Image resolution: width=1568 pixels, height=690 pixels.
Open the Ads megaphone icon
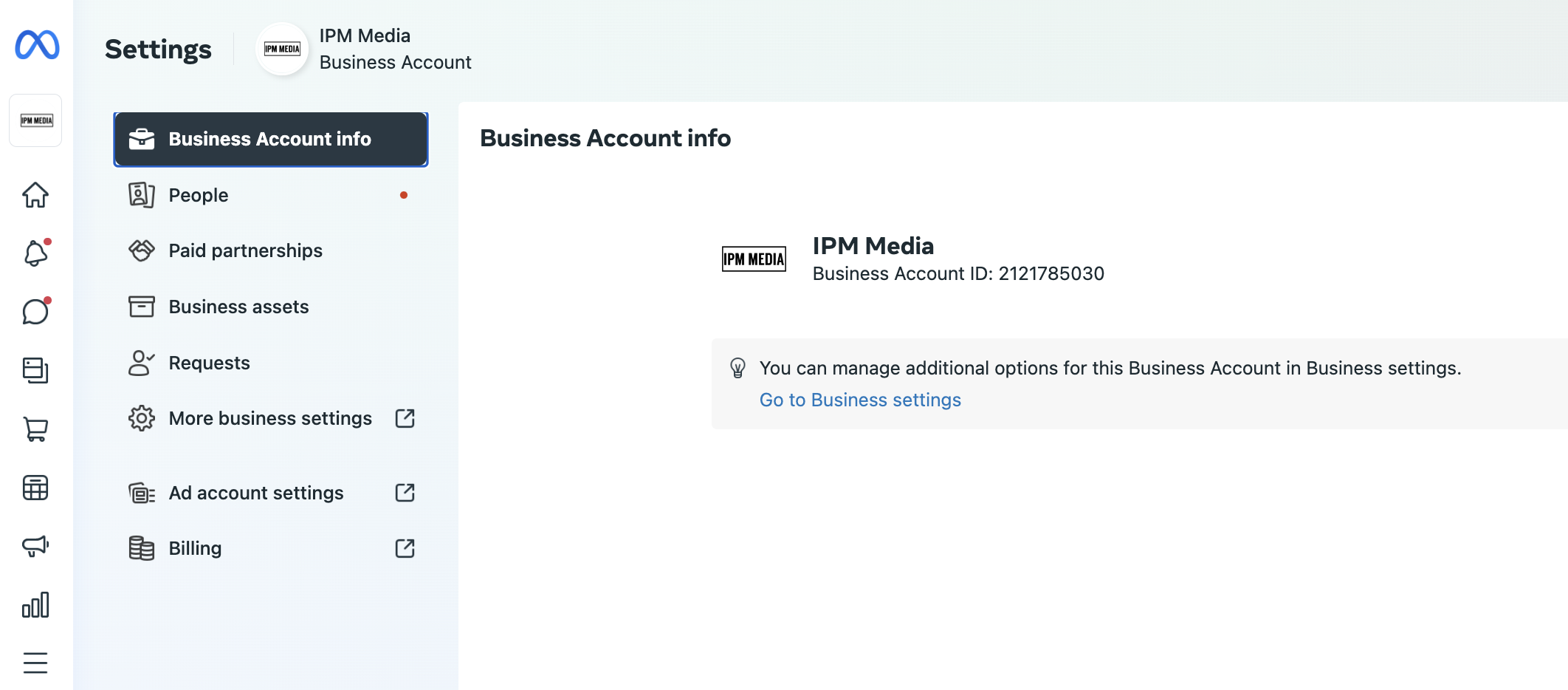[x=35, y=546]
